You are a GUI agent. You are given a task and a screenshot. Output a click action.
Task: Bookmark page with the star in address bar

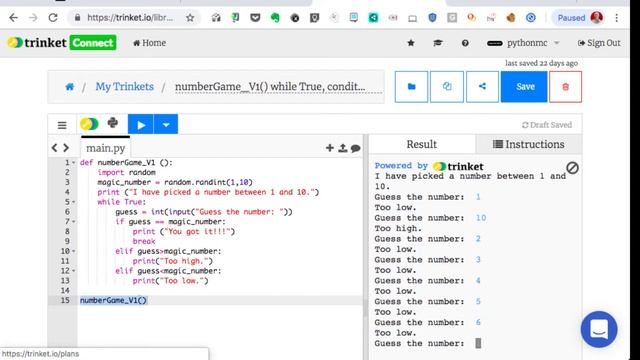click(x=190, y=18)
